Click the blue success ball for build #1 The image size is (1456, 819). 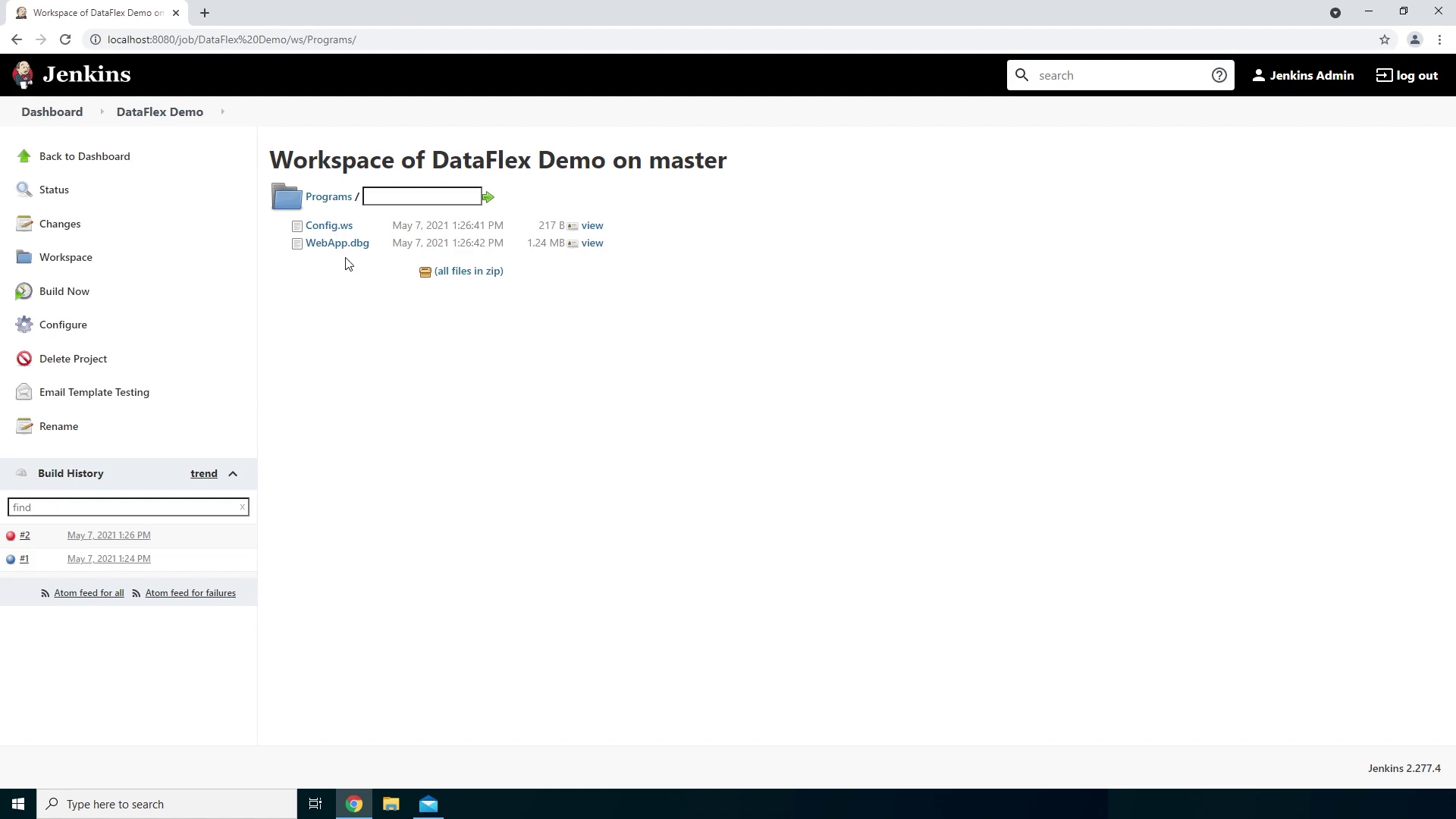click(x=11, y=560)
